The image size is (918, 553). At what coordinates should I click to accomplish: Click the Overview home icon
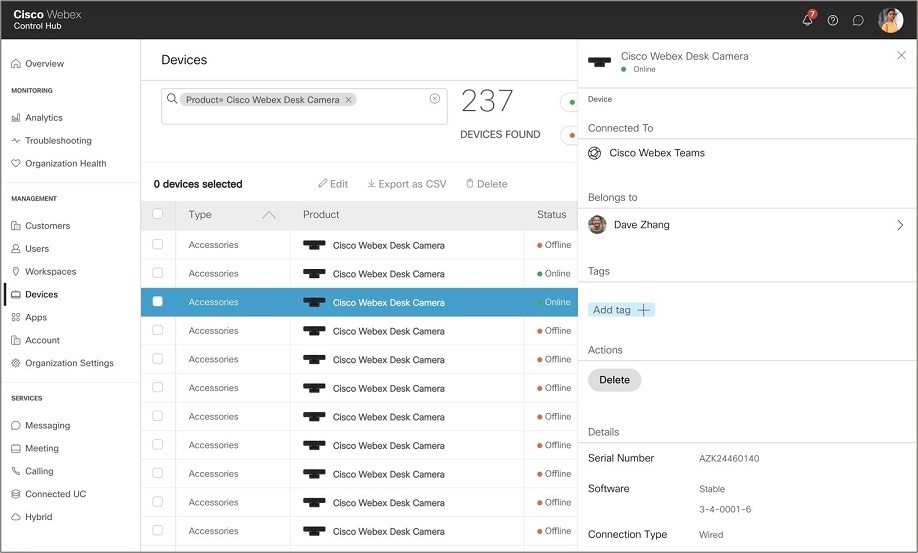(16, 63)
